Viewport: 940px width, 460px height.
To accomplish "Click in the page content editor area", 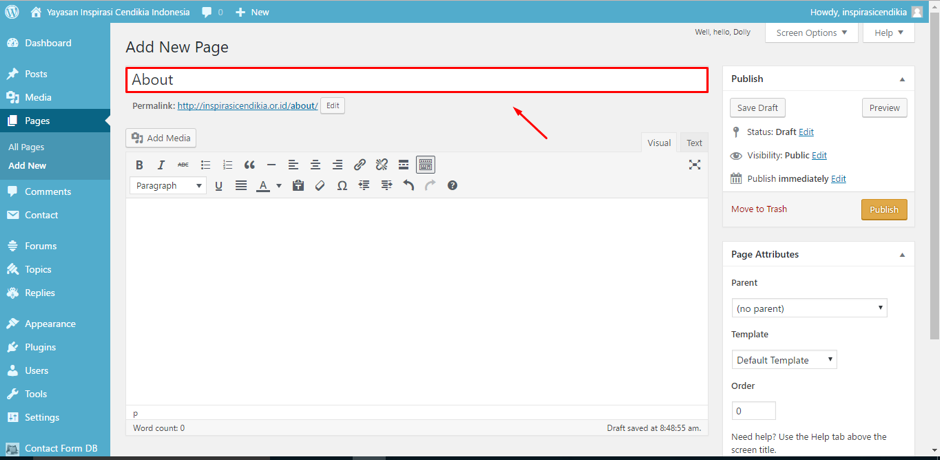I will 417,303.
